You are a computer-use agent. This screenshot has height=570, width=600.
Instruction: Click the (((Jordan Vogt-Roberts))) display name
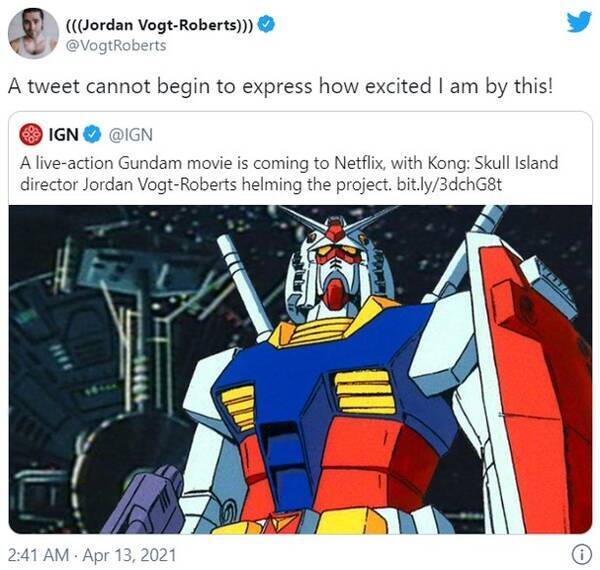point(160,25)
